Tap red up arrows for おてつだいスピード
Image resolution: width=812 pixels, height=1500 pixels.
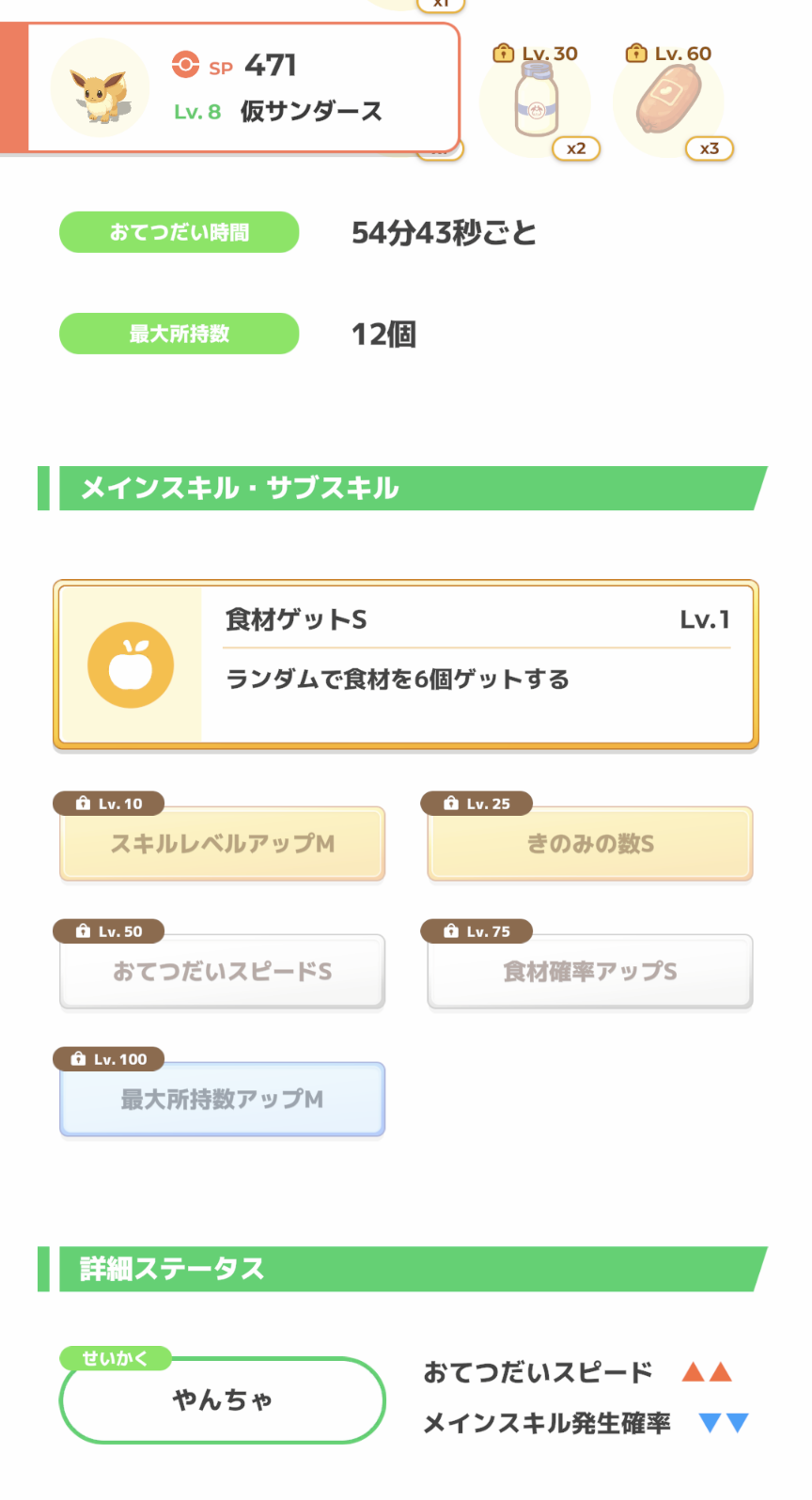(707, 1372)
